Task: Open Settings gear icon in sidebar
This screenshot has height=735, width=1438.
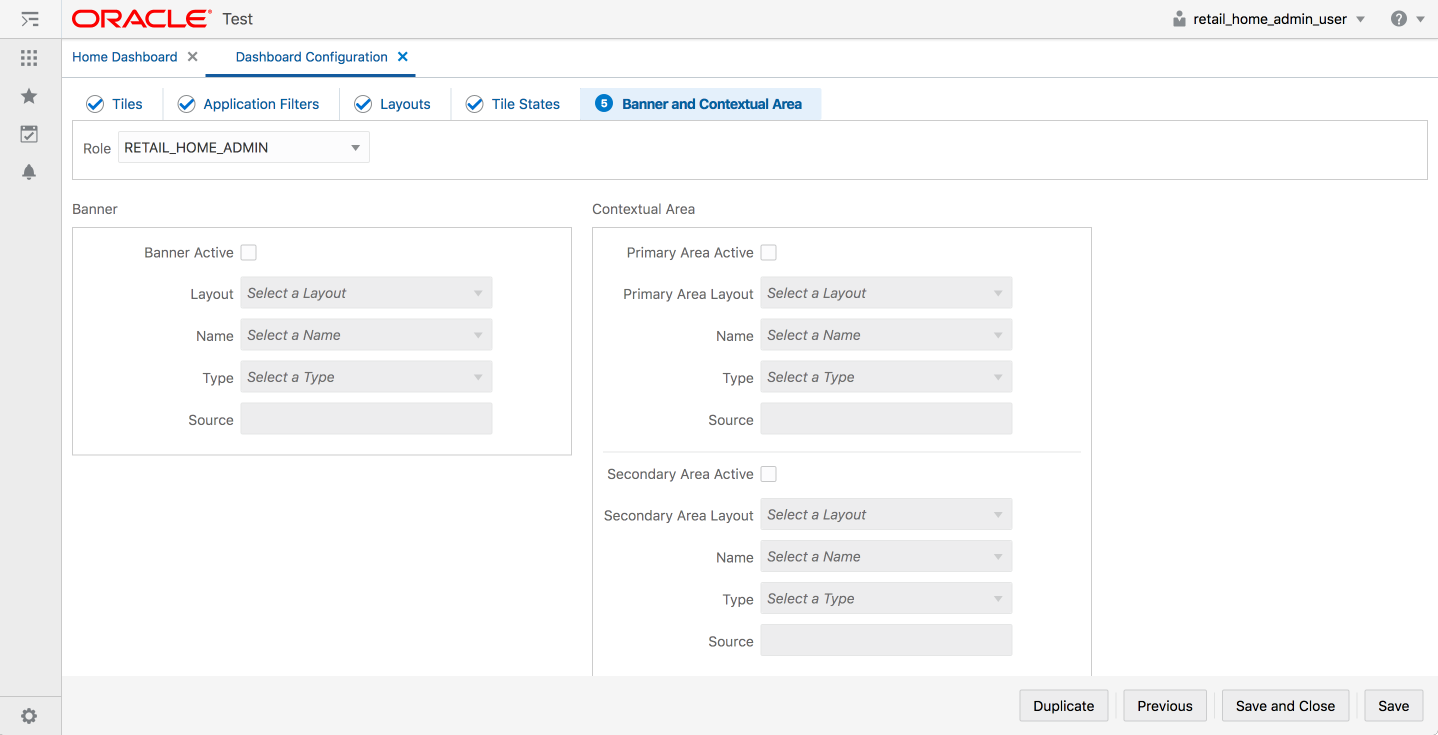Action: click(x=29, y=716)
